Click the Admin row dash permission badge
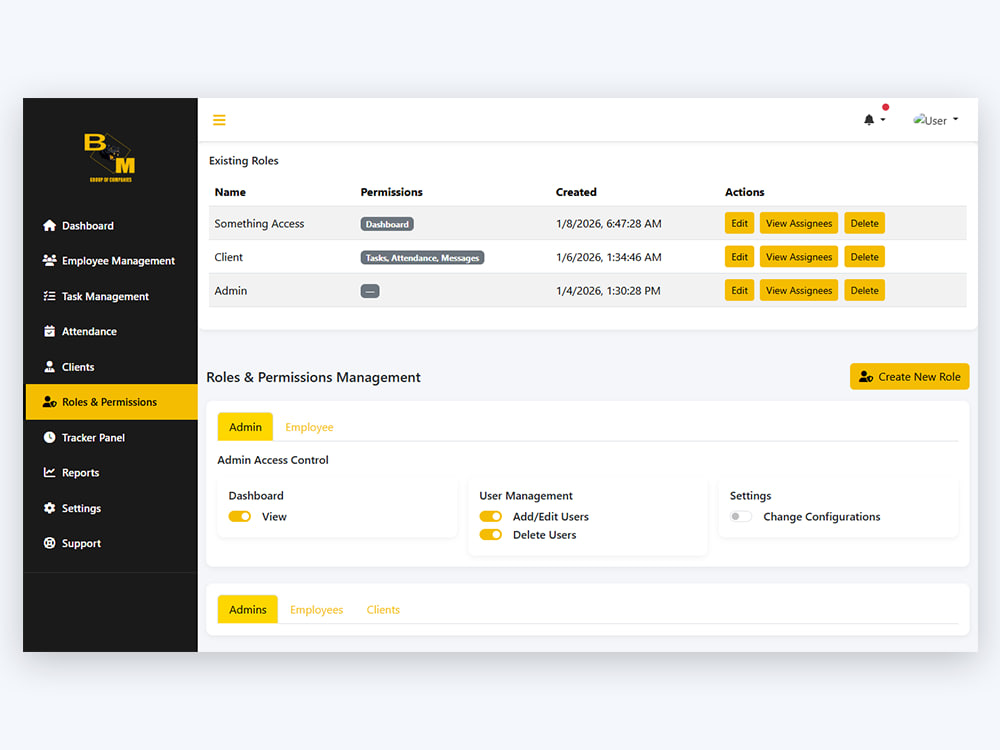The image size is (1000, 750). tap(370, 291)
